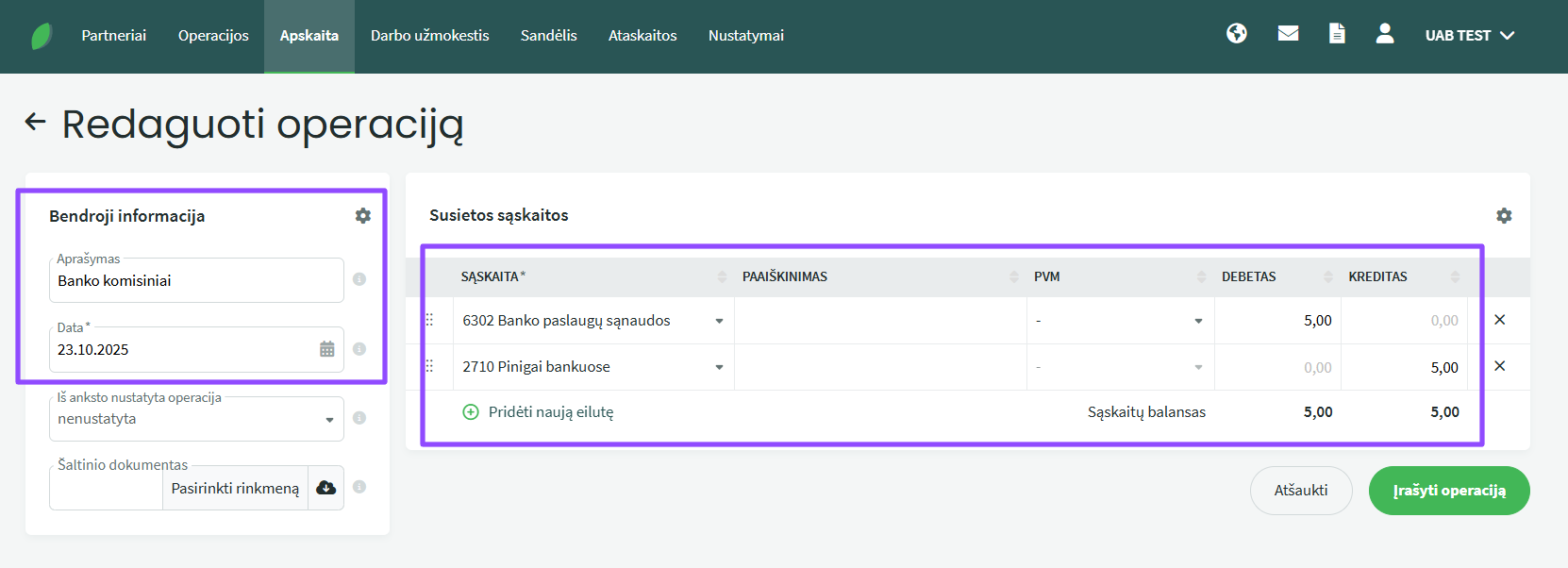Open Susietos sąskaitos gear settings
This screenshot has height=568, width=1568.
click(1504, 216)
